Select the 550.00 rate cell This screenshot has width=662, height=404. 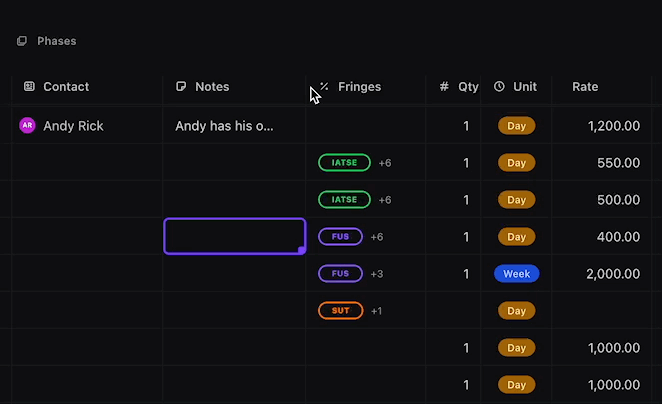[x=602, y=163]
